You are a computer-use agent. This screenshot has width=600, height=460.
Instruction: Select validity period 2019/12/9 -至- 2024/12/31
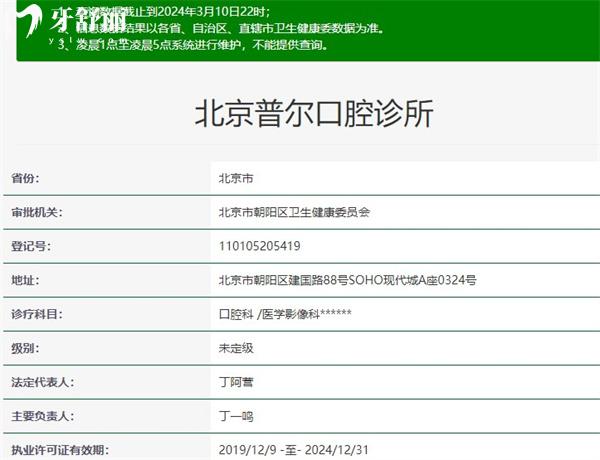[293, 450]
